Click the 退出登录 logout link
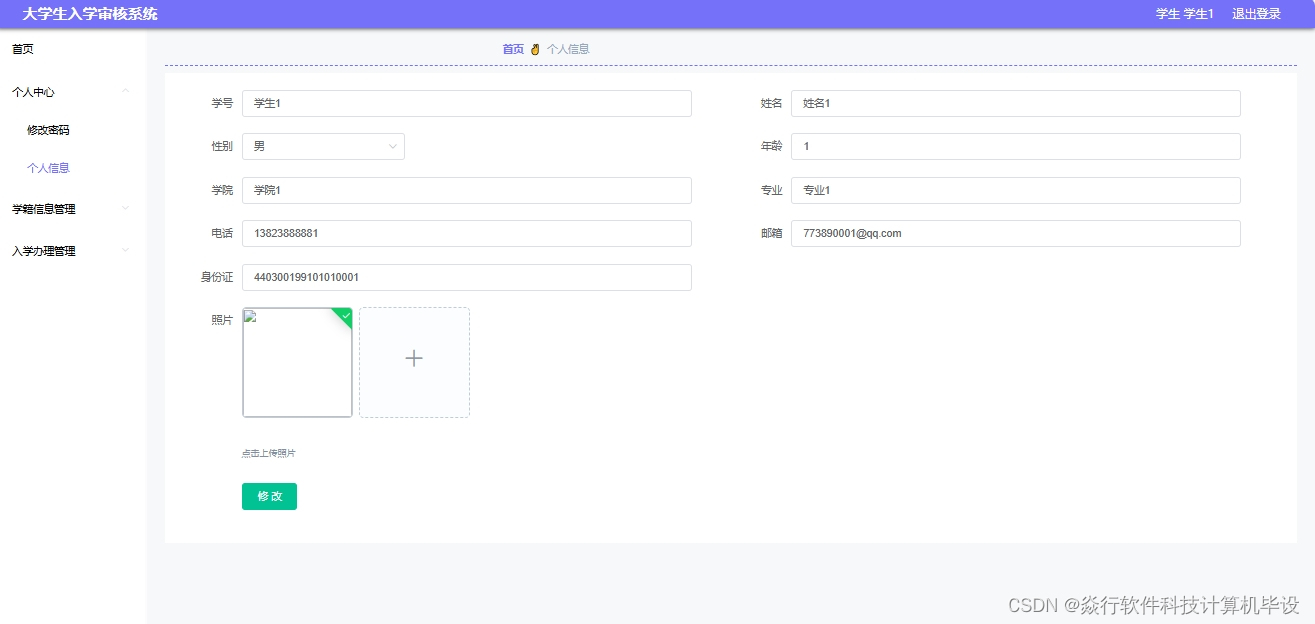Image resolution: width=1315 pixels, height=624 pixels. (x=1257, y=14)
